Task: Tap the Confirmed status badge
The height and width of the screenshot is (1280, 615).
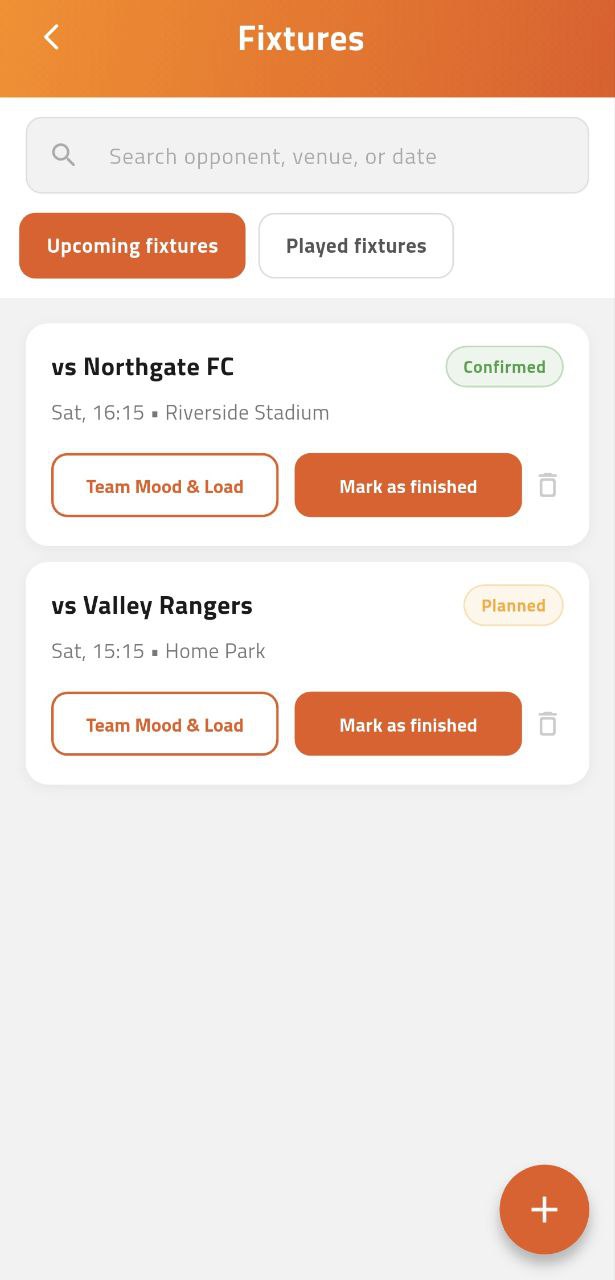Action: (x=504, y=366)
